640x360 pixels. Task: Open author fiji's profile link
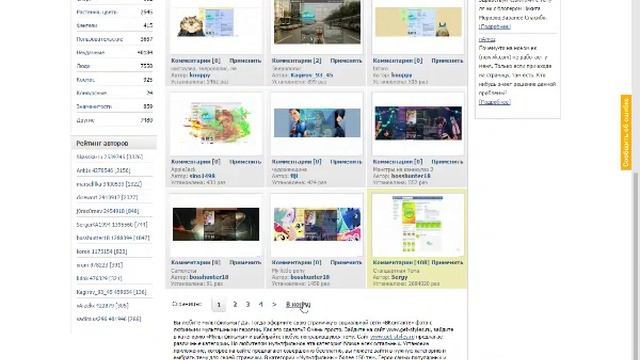(x=294, y=176)
